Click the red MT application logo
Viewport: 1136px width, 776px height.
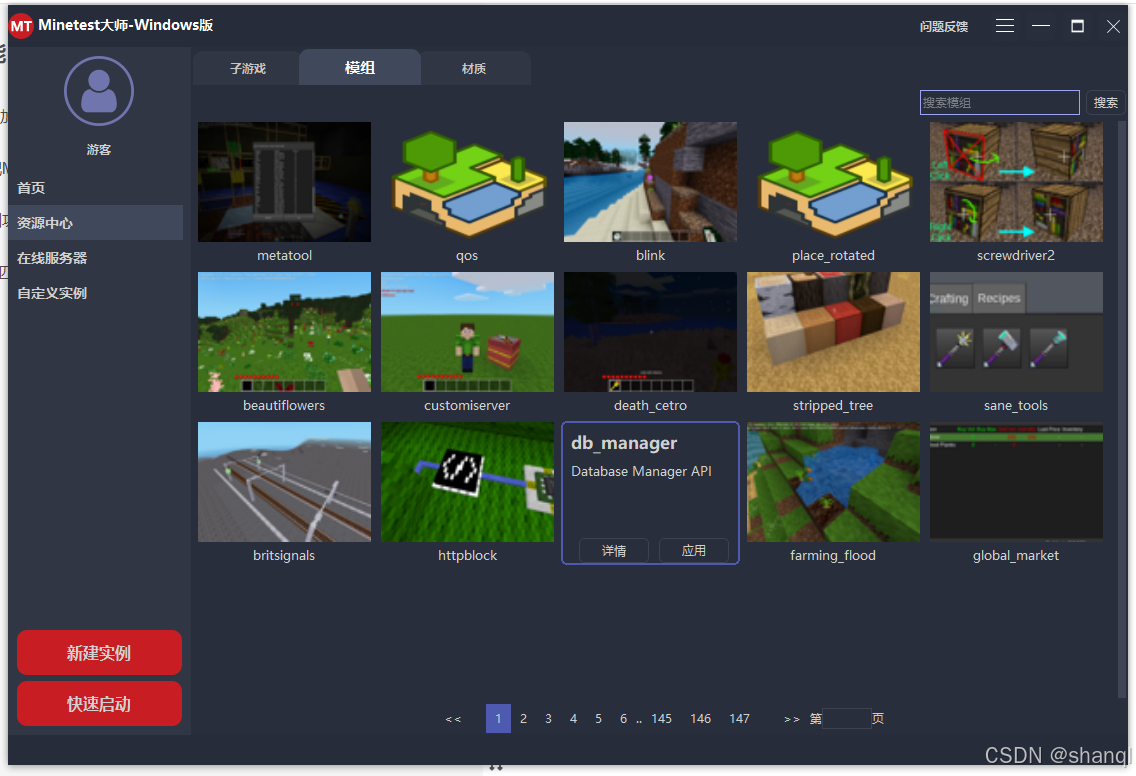21,27
